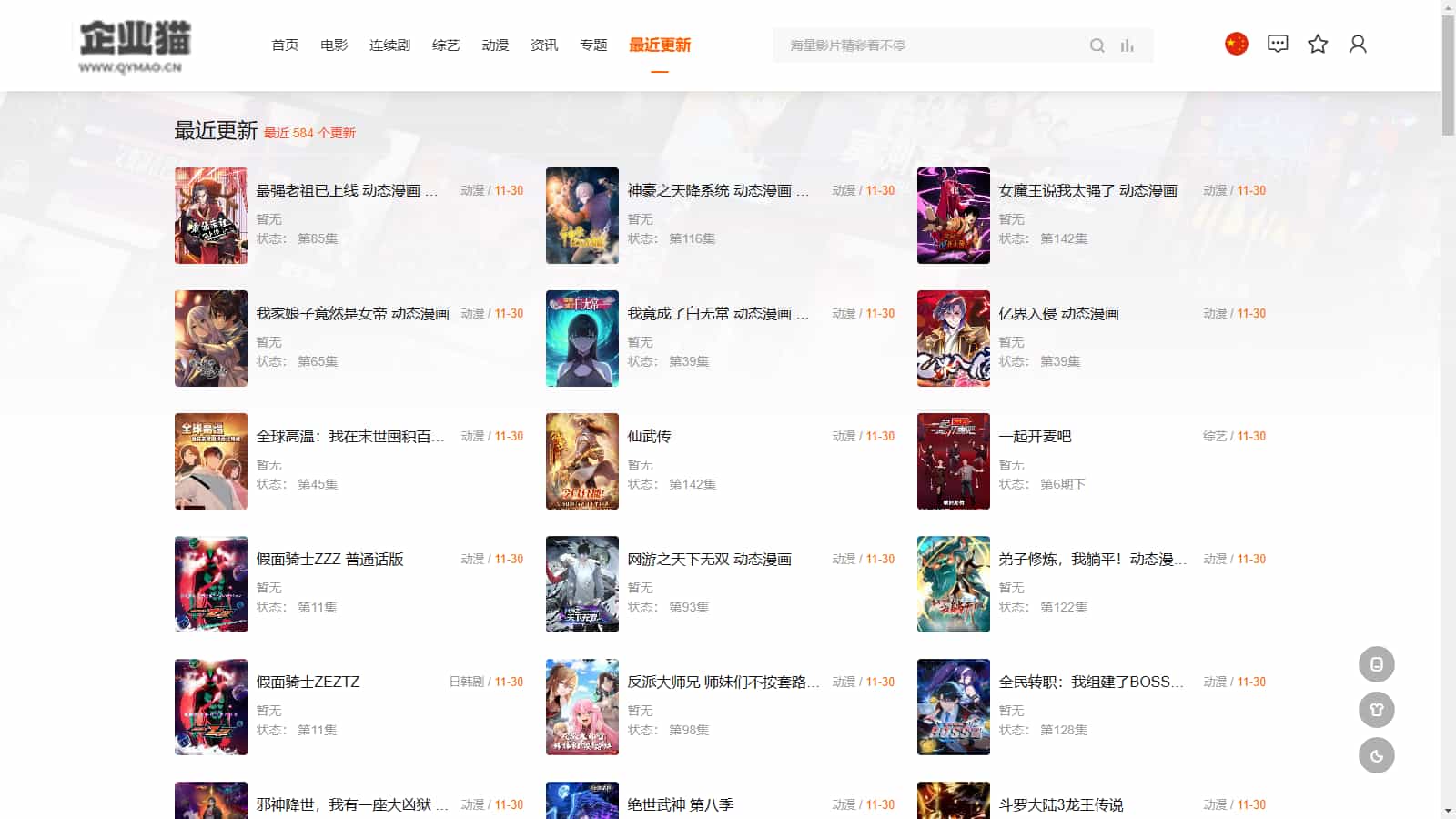Screen dimensions: 1456x819
Task: Click the China flag language icon
Action: tap(1237, 44)
